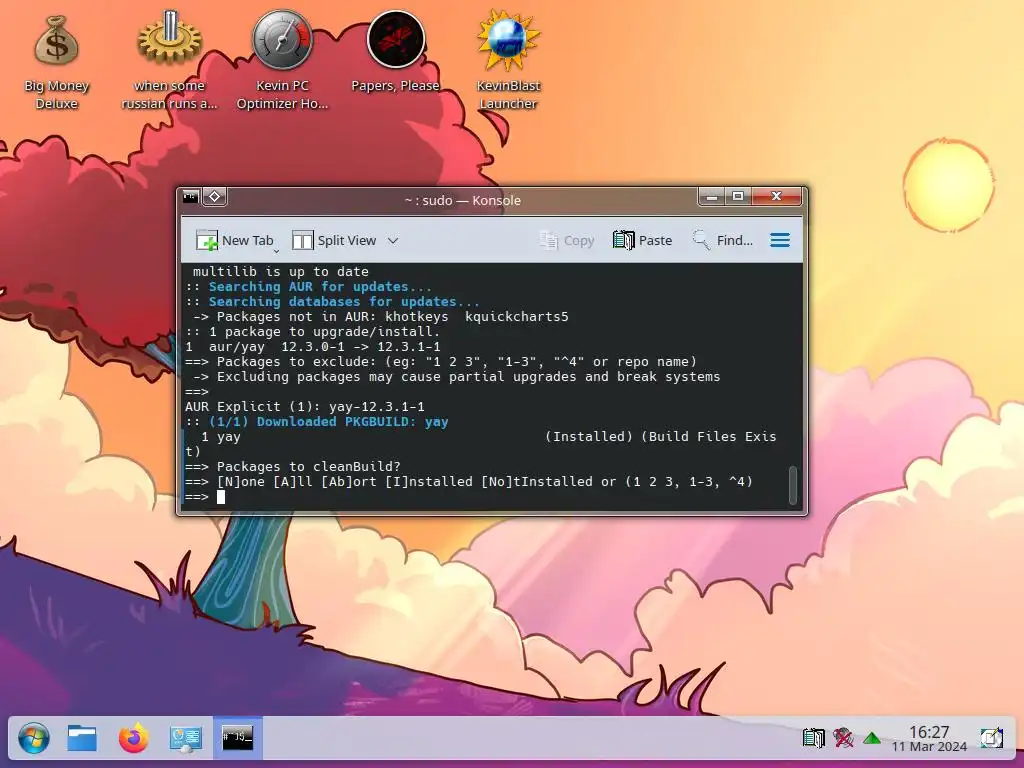Expand the New Tab dropdown arrow
The width and height of the screenshot is (1024, 768).
[276, 251]
